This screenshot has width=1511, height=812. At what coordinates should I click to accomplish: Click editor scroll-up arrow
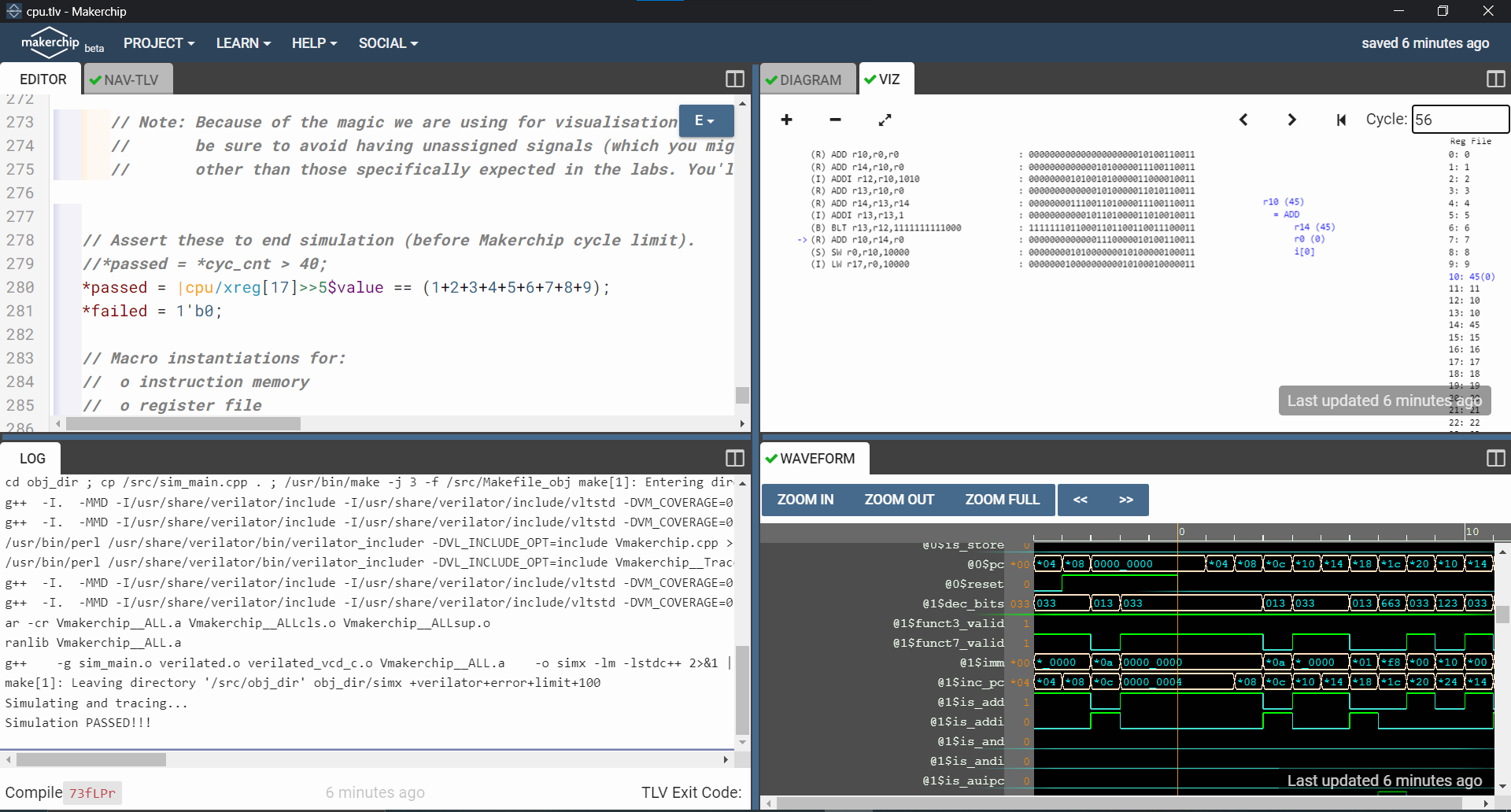pyautogui.click(x=742, y=103)
